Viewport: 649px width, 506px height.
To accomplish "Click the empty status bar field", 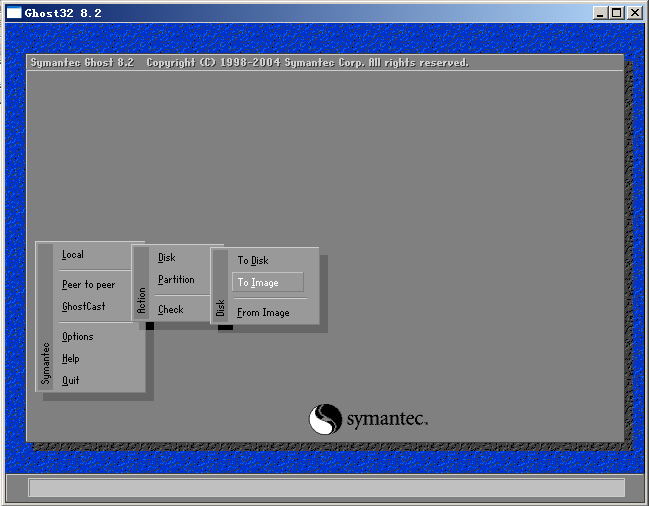I will [x=327, y=488].
